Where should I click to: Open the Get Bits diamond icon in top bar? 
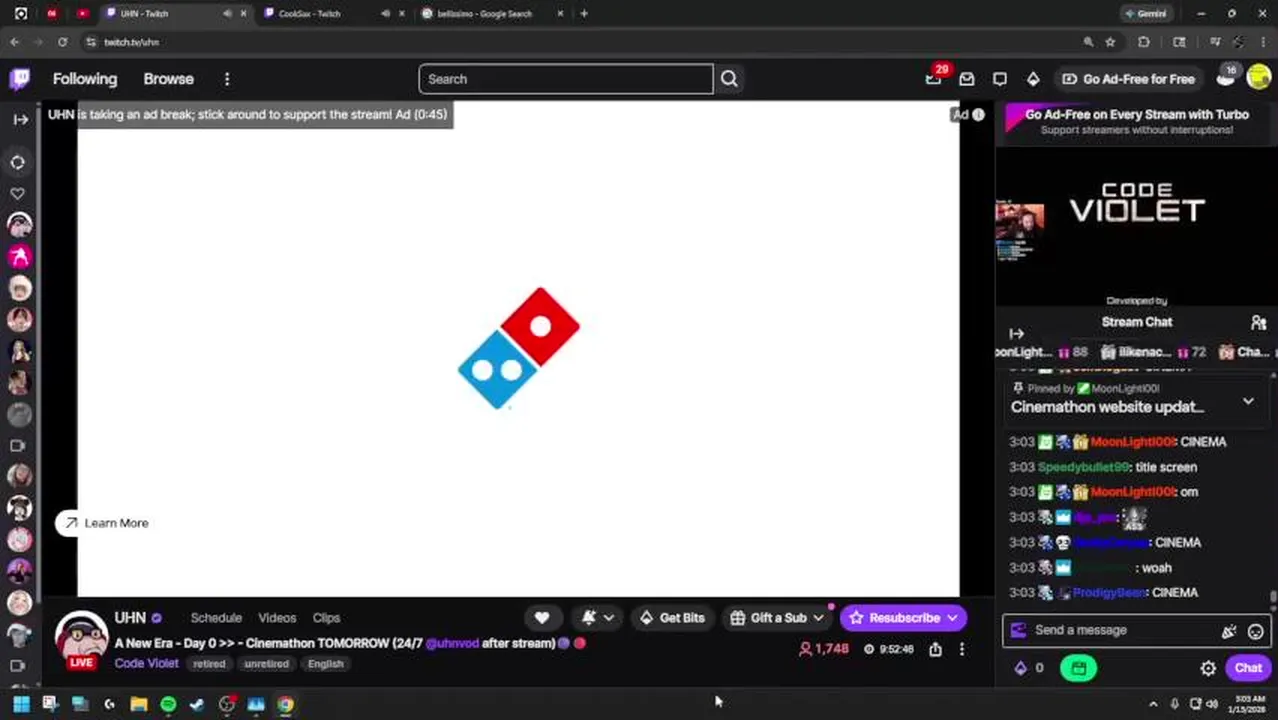1033,79
